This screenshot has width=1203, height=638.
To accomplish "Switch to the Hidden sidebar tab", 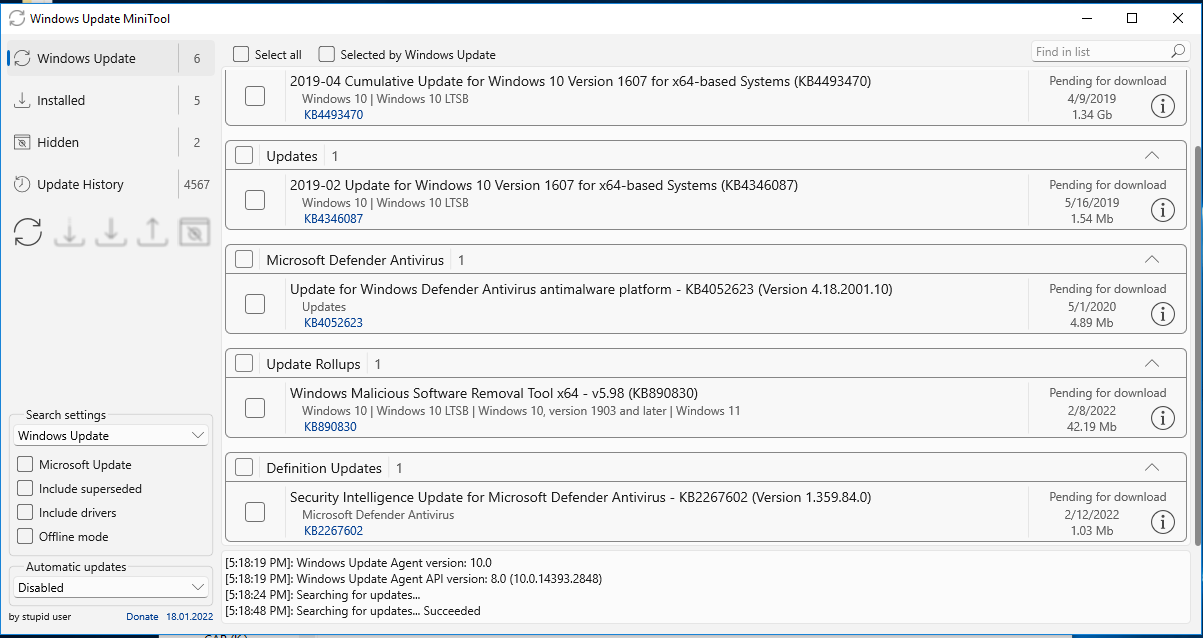I will click(x=111, y=142).
